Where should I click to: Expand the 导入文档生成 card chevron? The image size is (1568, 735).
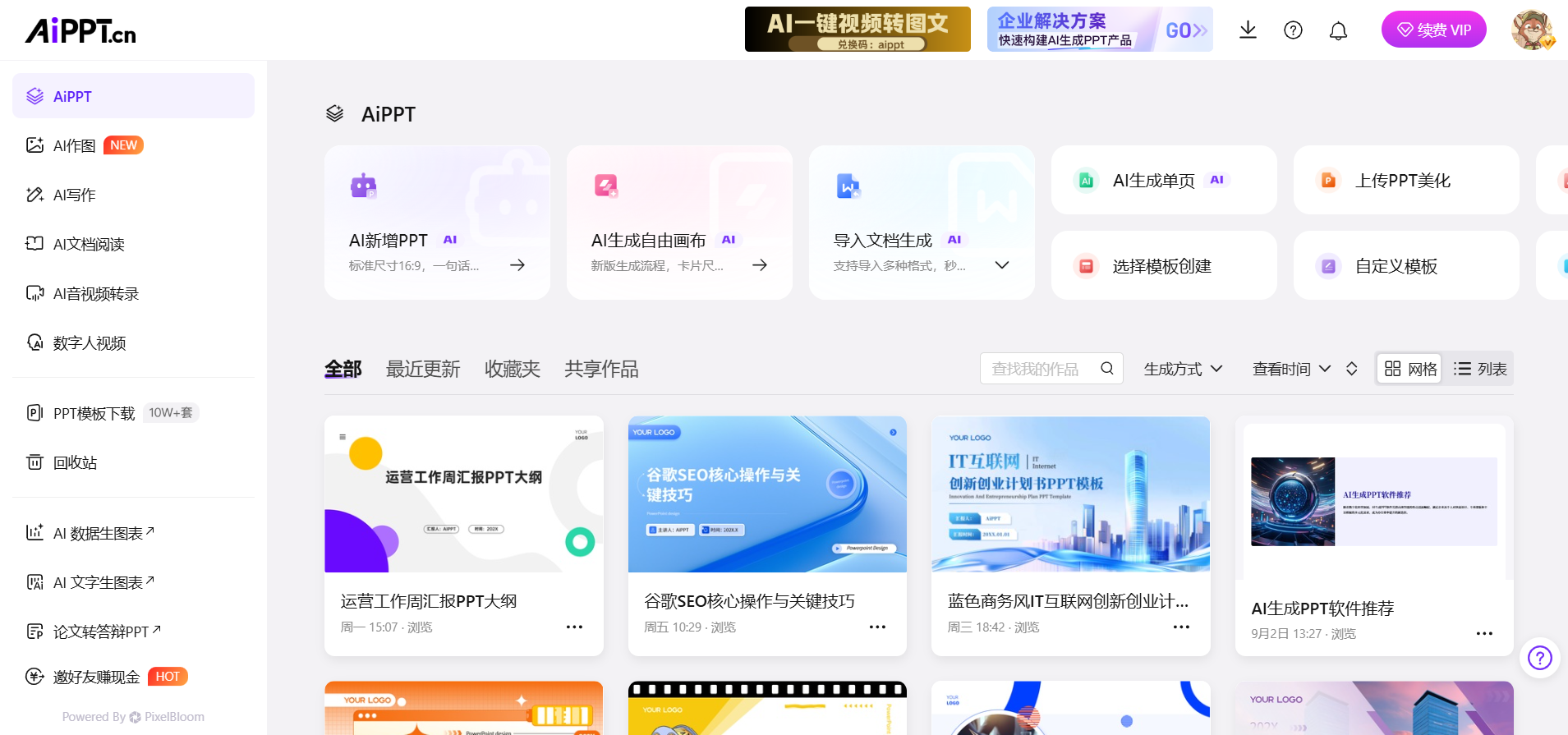tap(1002, 264)
